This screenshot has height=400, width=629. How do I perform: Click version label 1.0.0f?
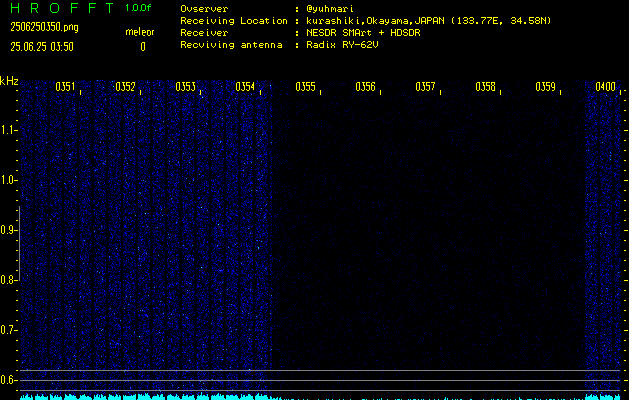tap(138, 8)
